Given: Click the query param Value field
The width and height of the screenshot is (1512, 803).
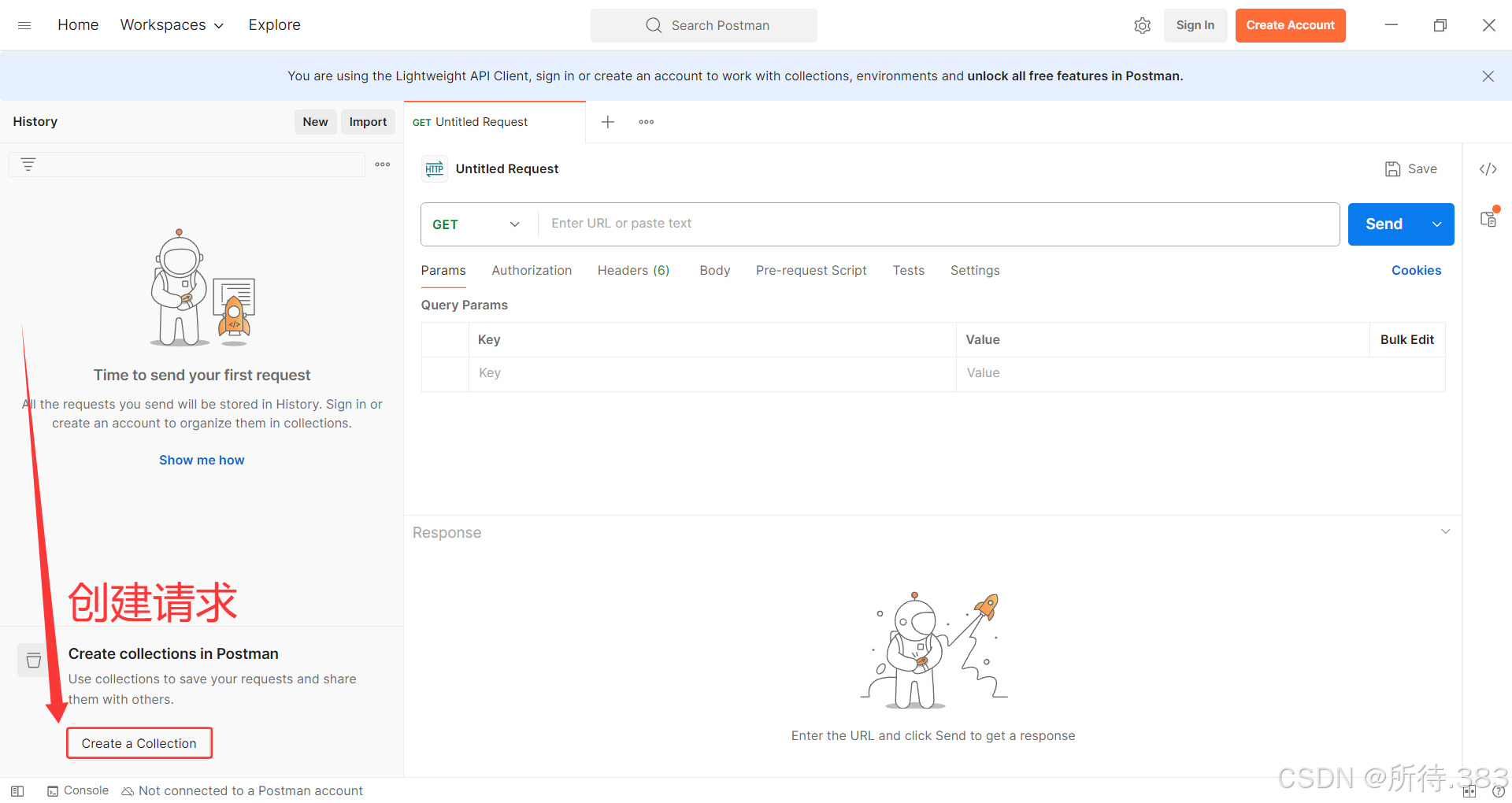Looking at the screenshot, I should tap(1200, 373).
